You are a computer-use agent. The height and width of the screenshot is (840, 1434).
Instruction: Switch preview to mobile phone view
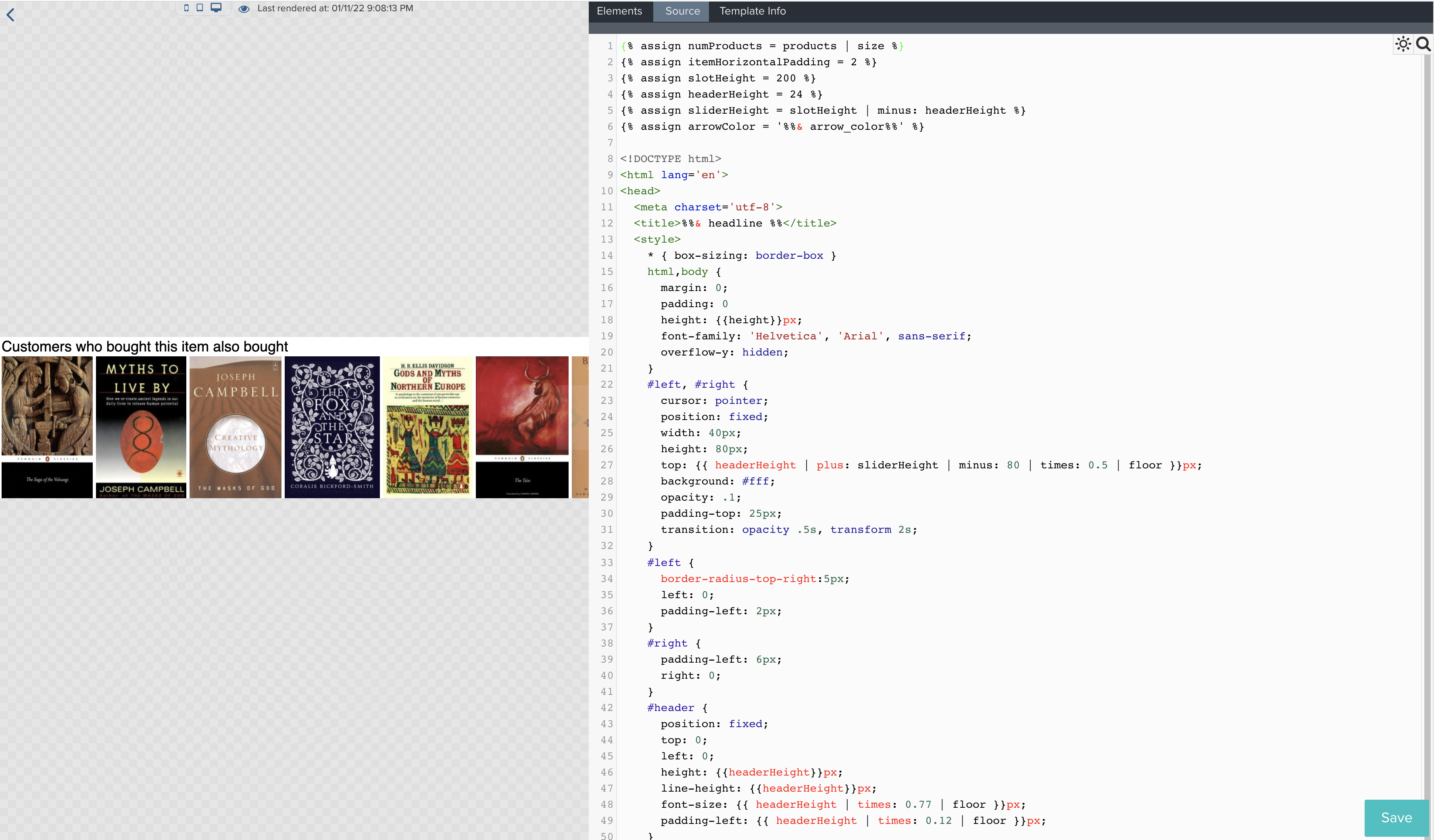point(186,8)
